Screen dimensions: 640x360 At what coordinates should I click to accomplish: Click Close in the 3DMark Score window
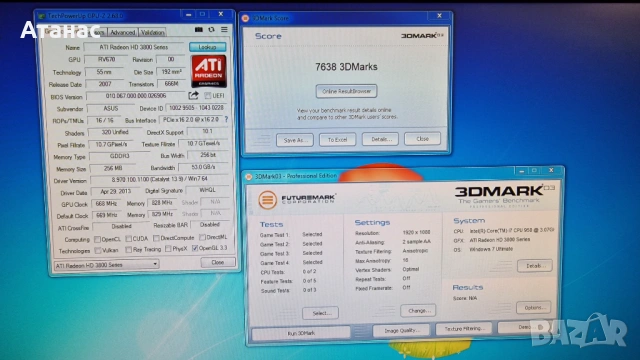(422, 139)
